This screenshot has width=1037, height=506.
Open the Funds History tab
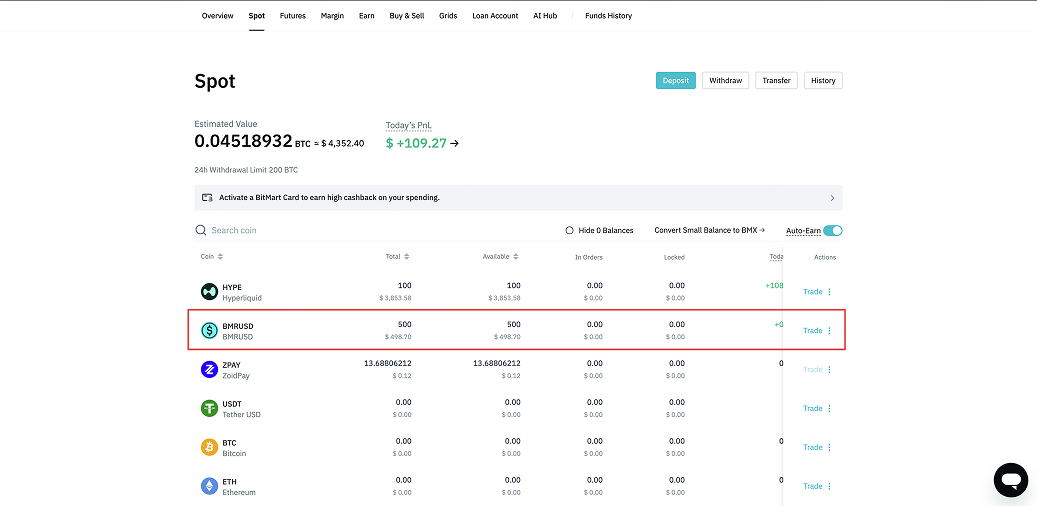608,16
